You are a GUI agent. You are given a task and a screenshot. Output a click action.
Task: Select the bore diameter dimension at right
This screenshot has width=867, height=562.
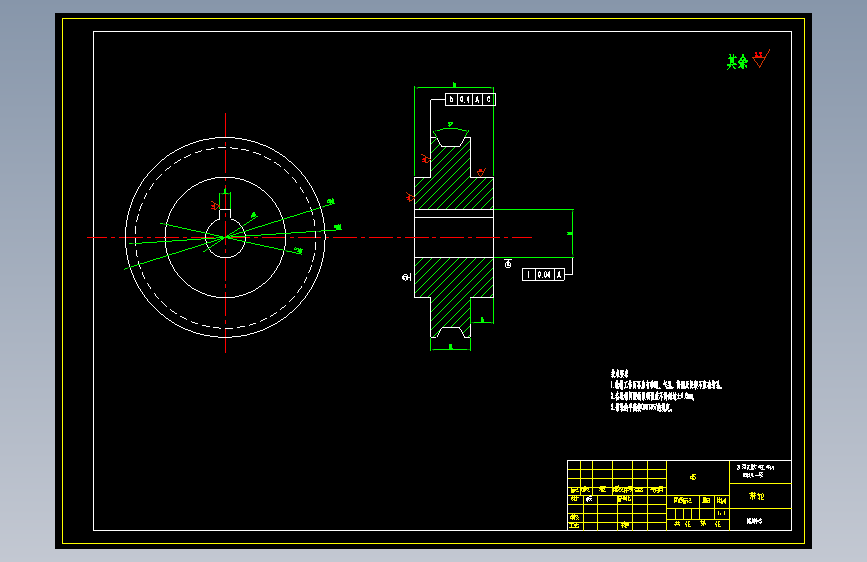click(572, 233)
